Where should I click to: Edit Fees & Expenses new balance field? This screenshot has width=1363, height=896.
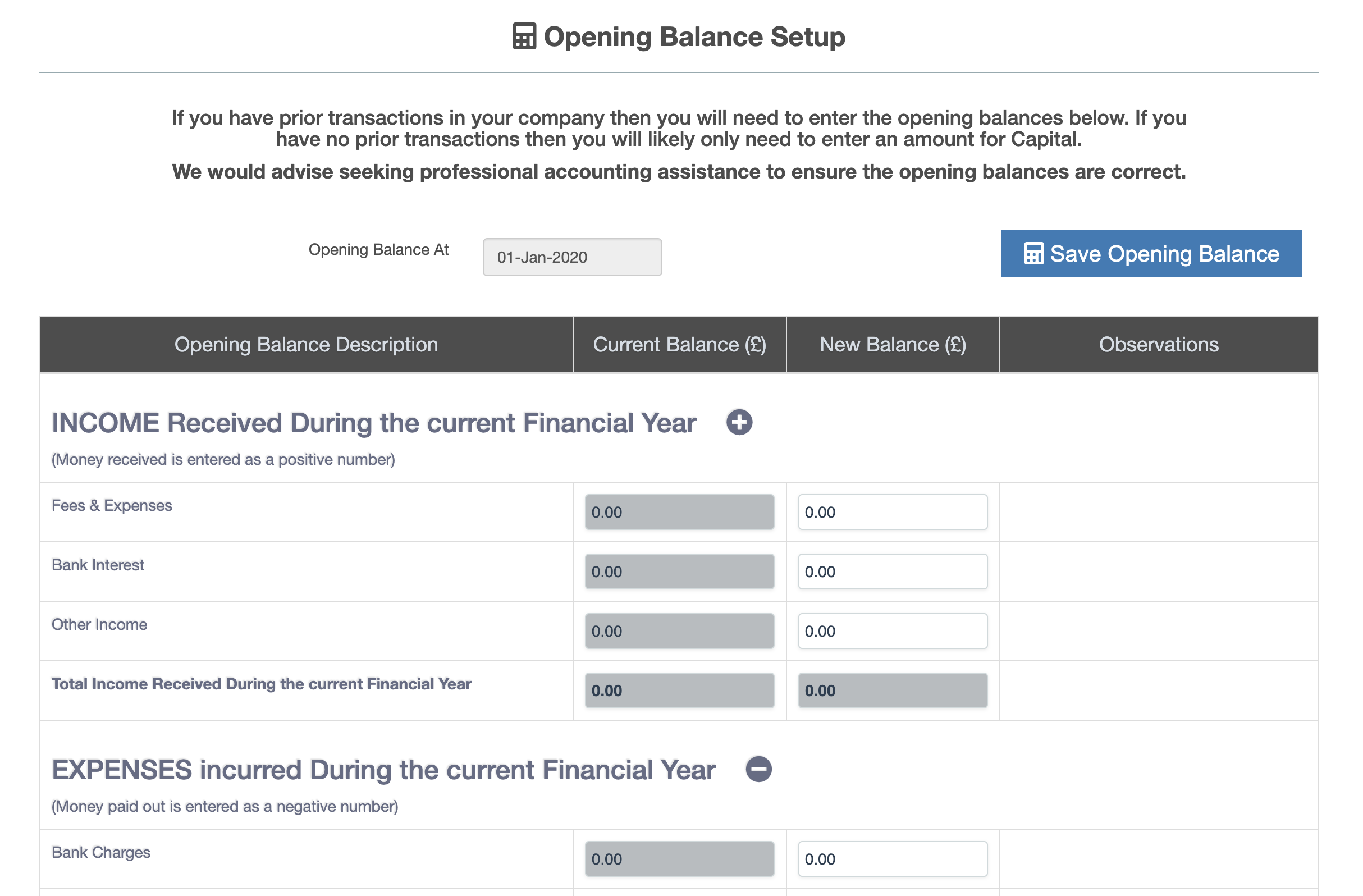tap(893, 512)
